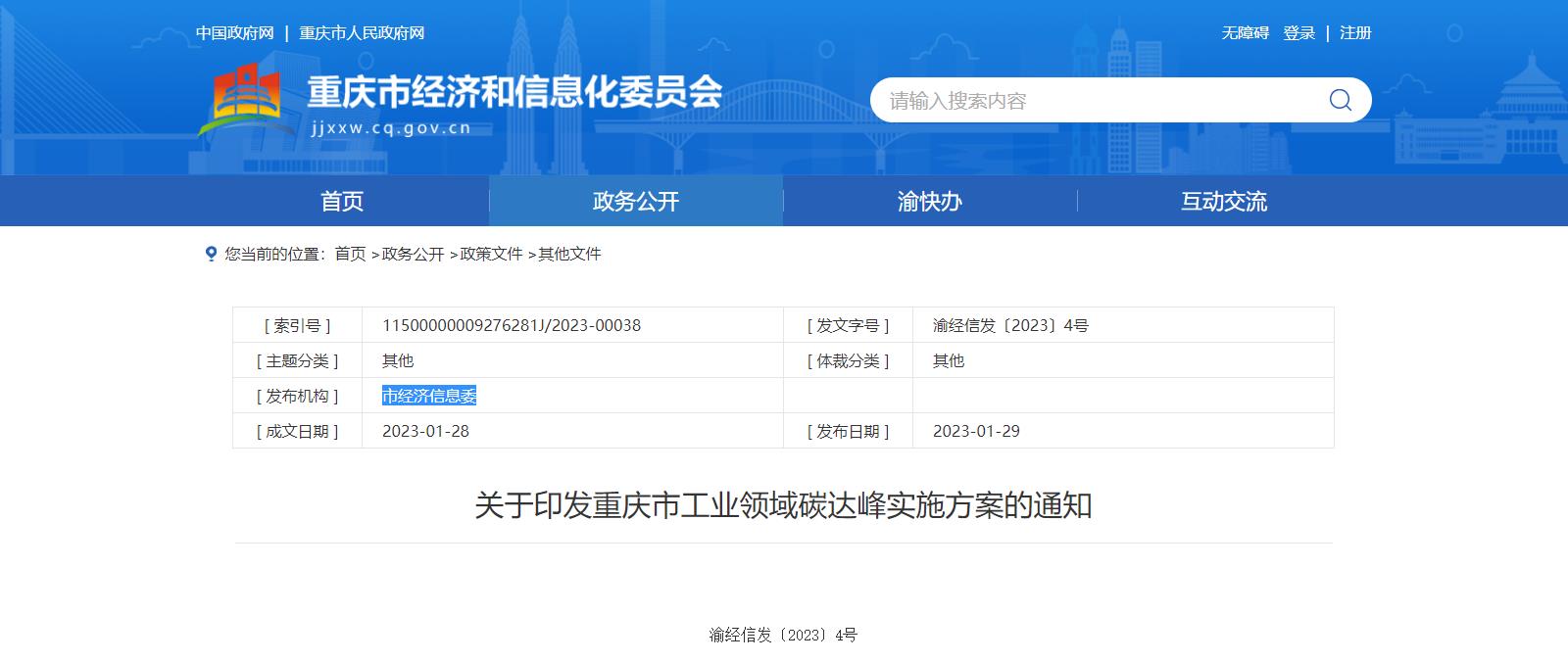Viewport: 1568px width, 663px height.
Task: Open the 首页 navigation tab
Action: (x=342, y=201)
